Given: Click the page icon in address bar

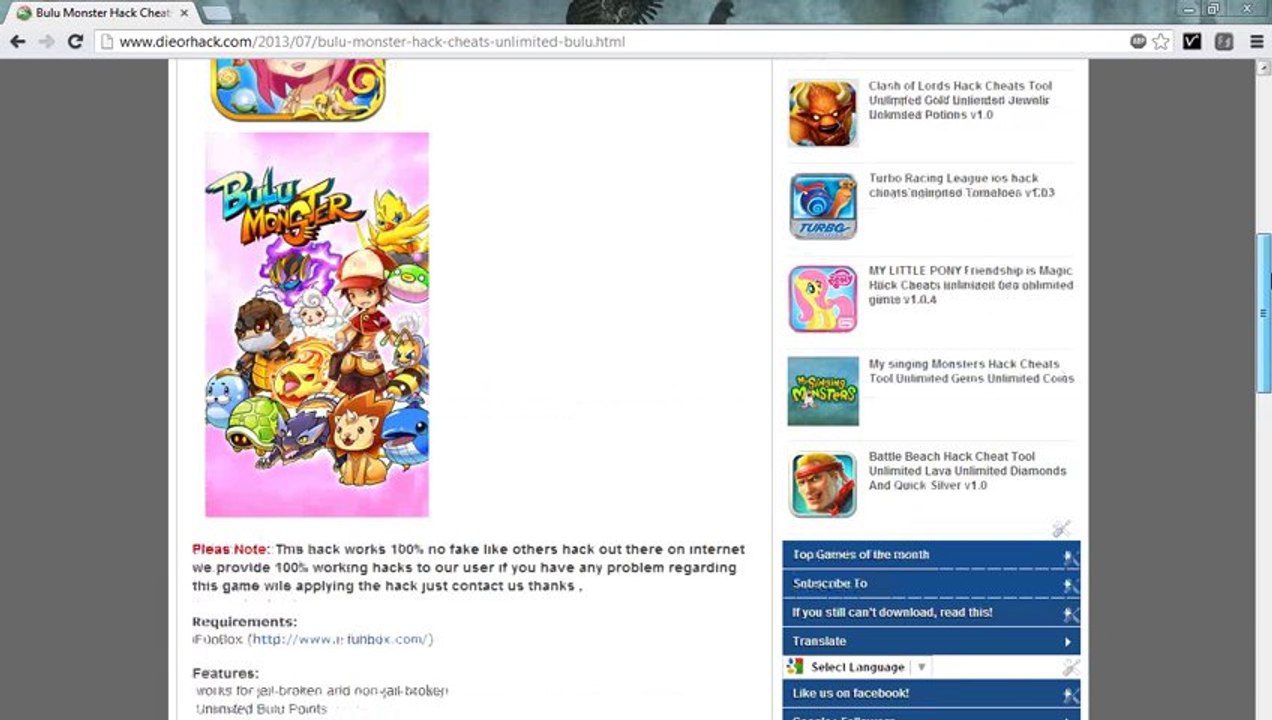Looking at the screenshot, I should tap(106, 42).
